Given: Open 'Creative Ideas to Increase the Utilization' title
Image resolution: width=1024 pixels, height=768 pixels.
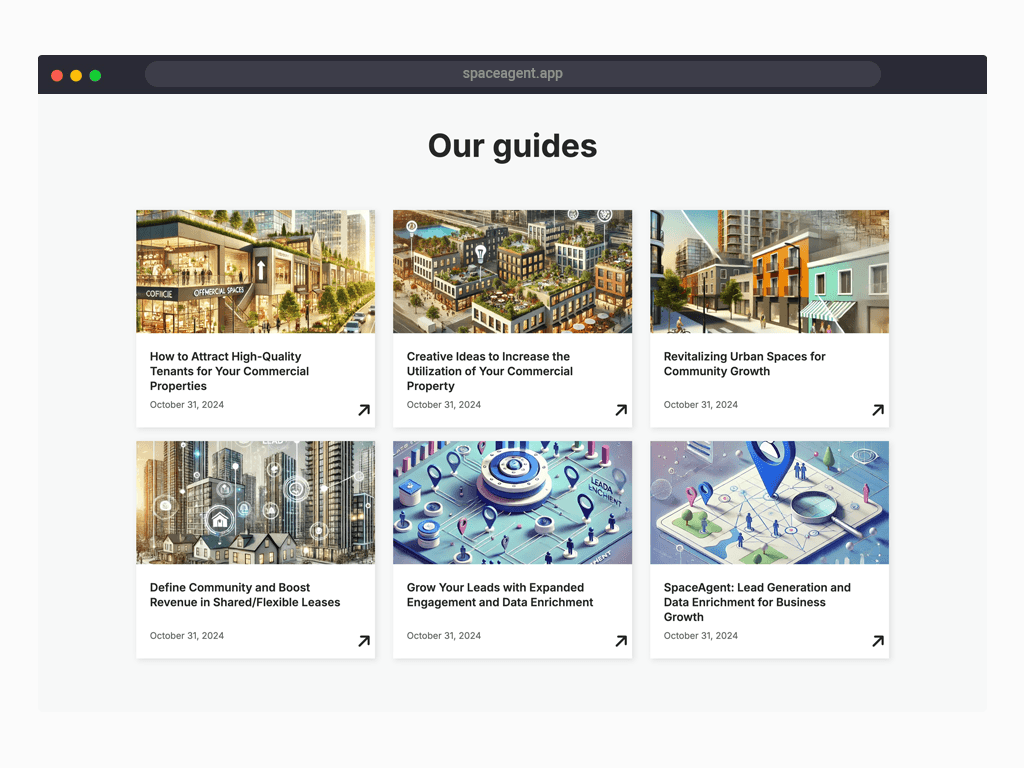Looking at the screenshot, I should 490,371.
